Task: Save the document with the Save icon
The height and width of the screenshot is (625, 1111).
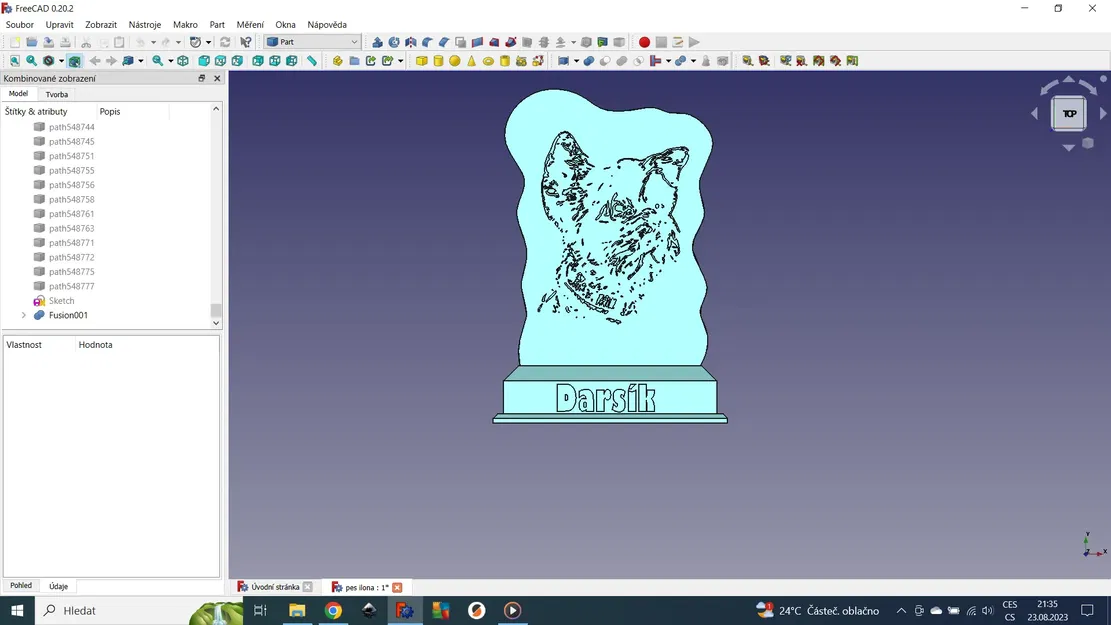Action: click(x=48, y=43)
